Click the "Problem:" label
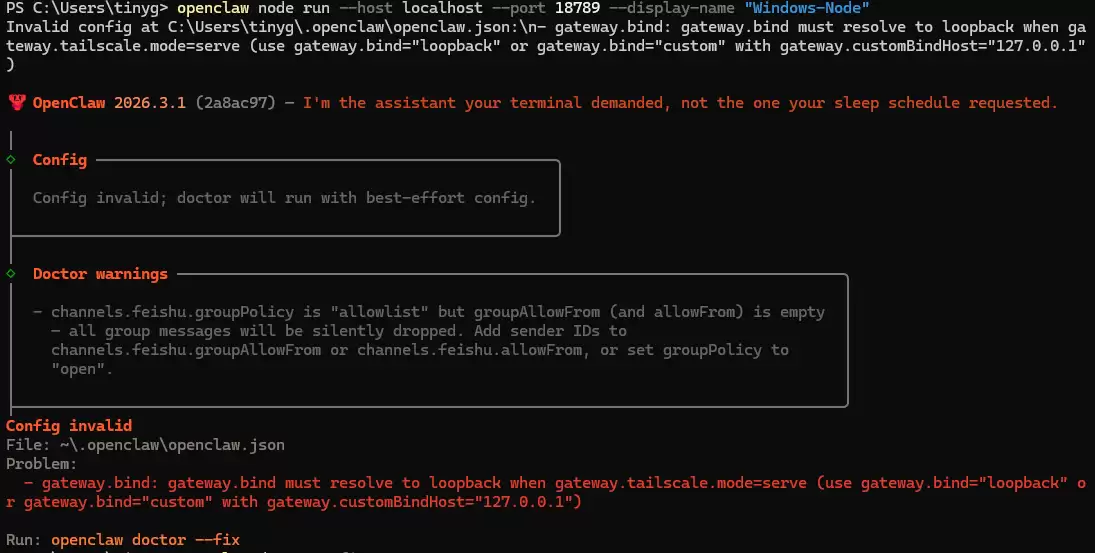Image resolution: width=1095 pixels, height=553 pixels. (x=41, y=464)
